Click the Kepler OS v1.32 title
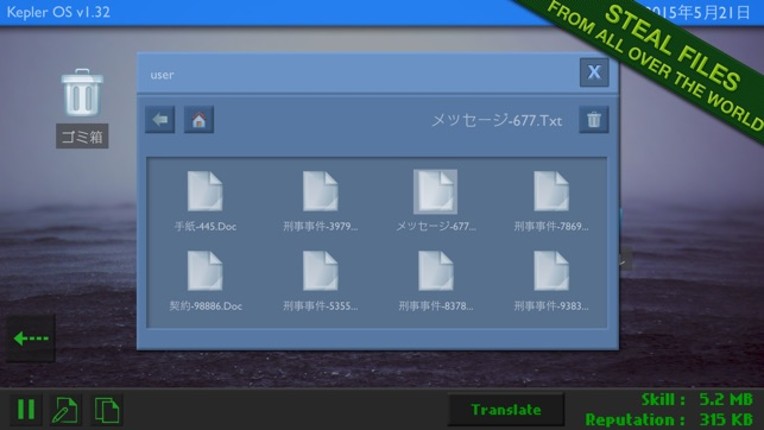 click(58, 12)
